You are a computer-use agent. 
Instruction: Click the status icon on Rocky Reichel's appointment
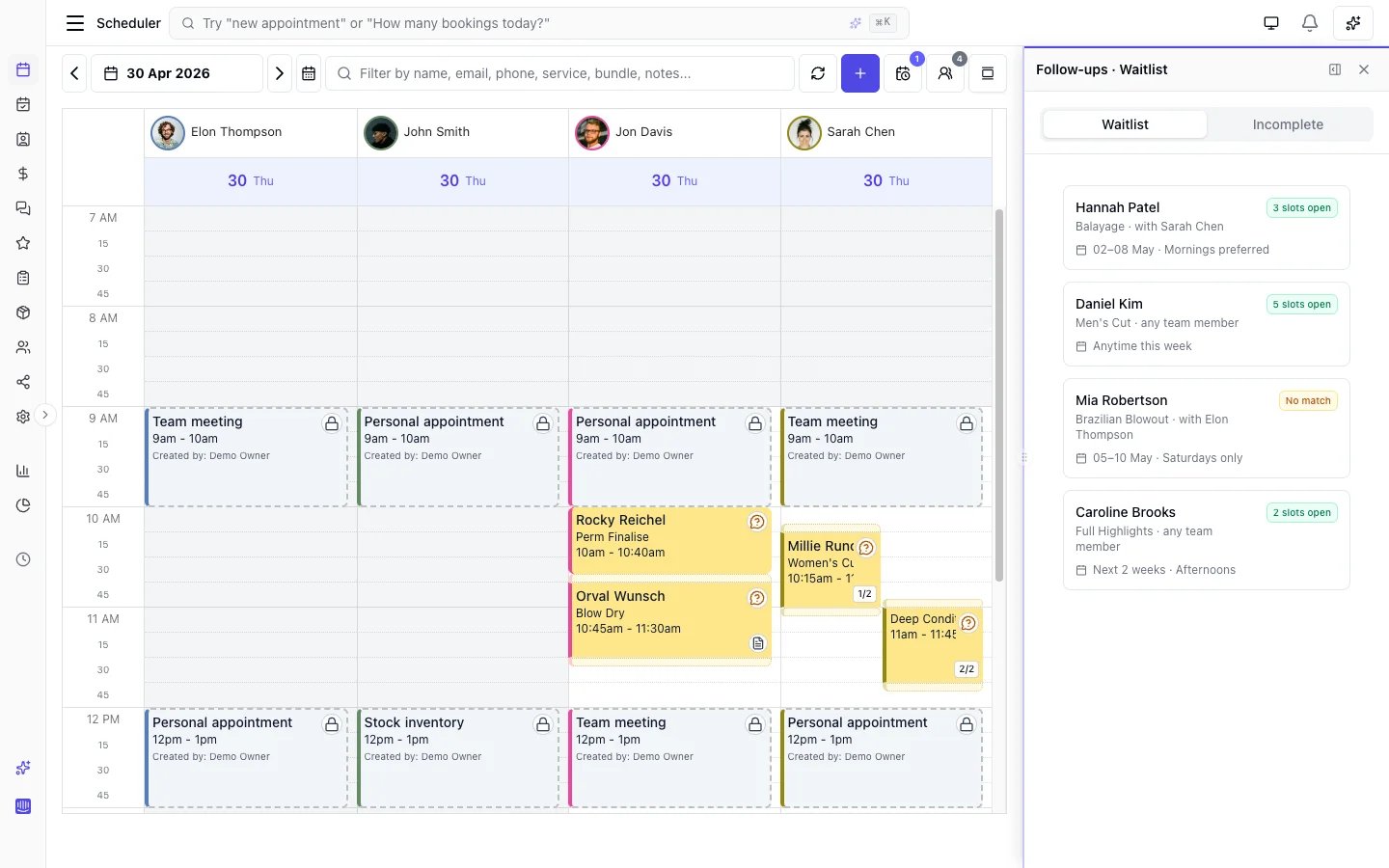757,522
